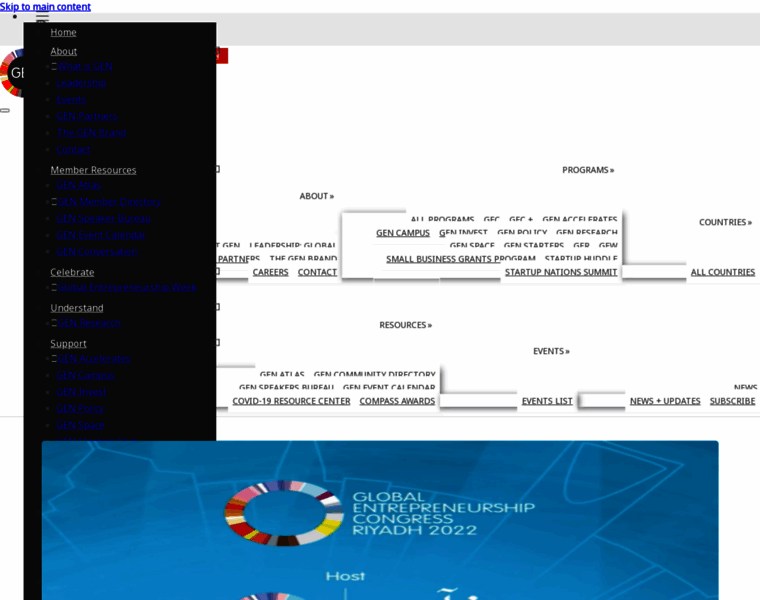
Task: Click the Global Entrepreneurship Congress Riyadh banner
Action: [x=380, y=520]
